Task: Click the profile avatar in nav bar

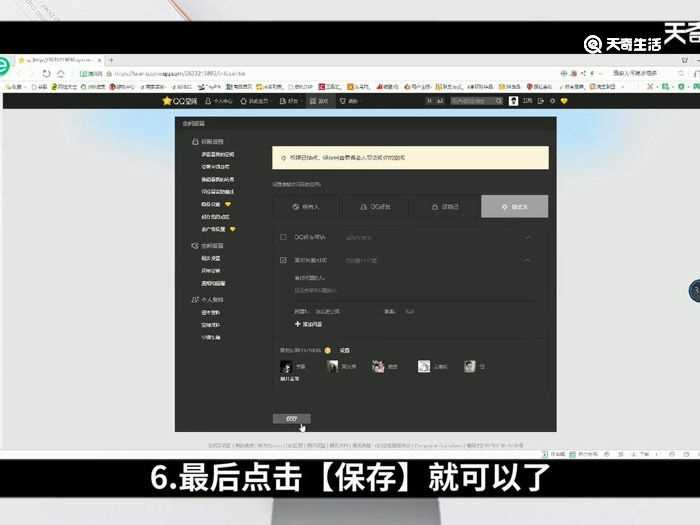Action: 513,101
